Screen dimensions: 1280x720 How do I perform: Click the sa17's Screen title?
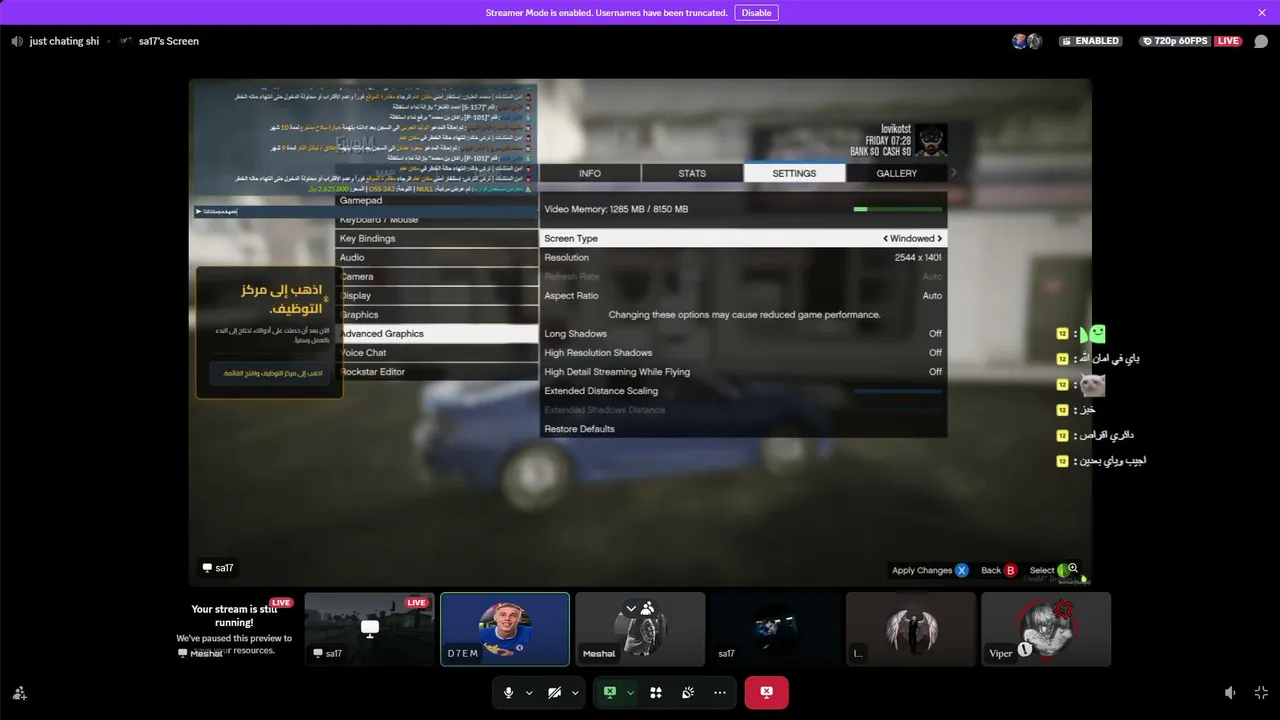[x=169, y=41]
